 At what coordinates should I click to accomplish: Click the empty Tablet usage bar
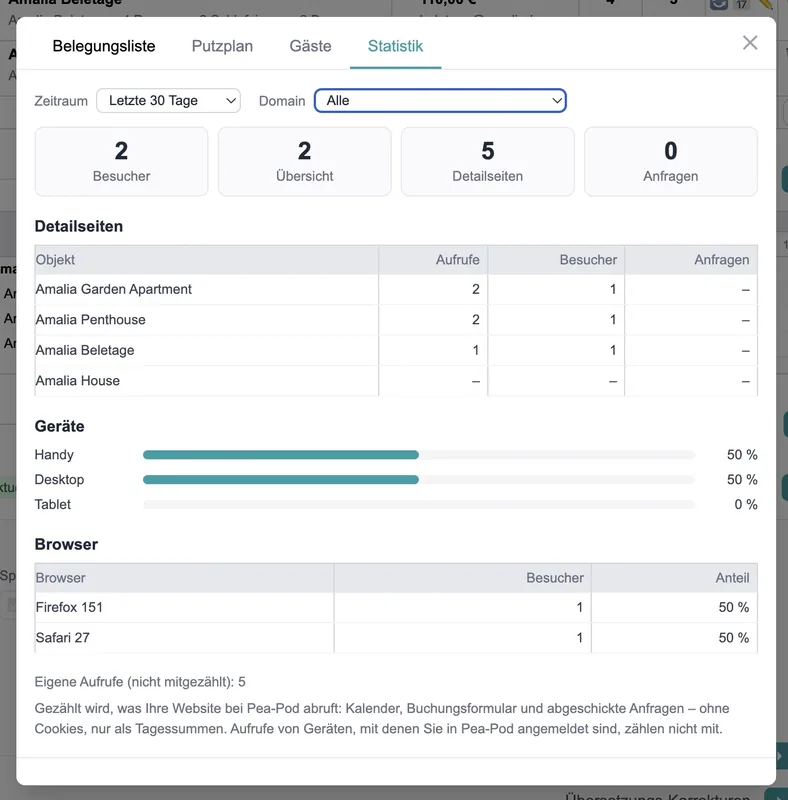point(418,505)
